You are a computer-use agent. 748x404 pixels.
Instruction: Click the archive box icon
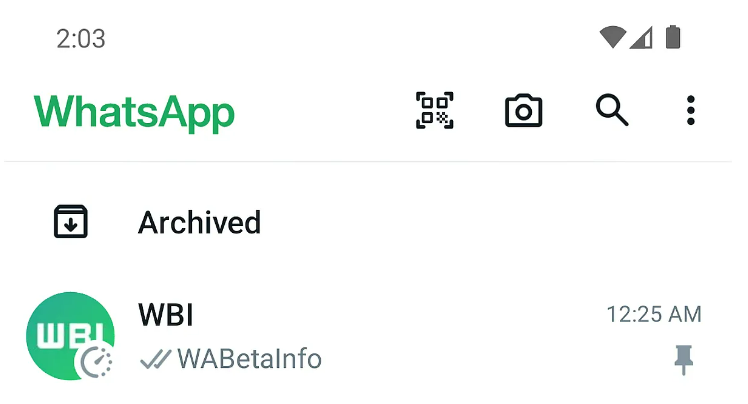point(71,221)
